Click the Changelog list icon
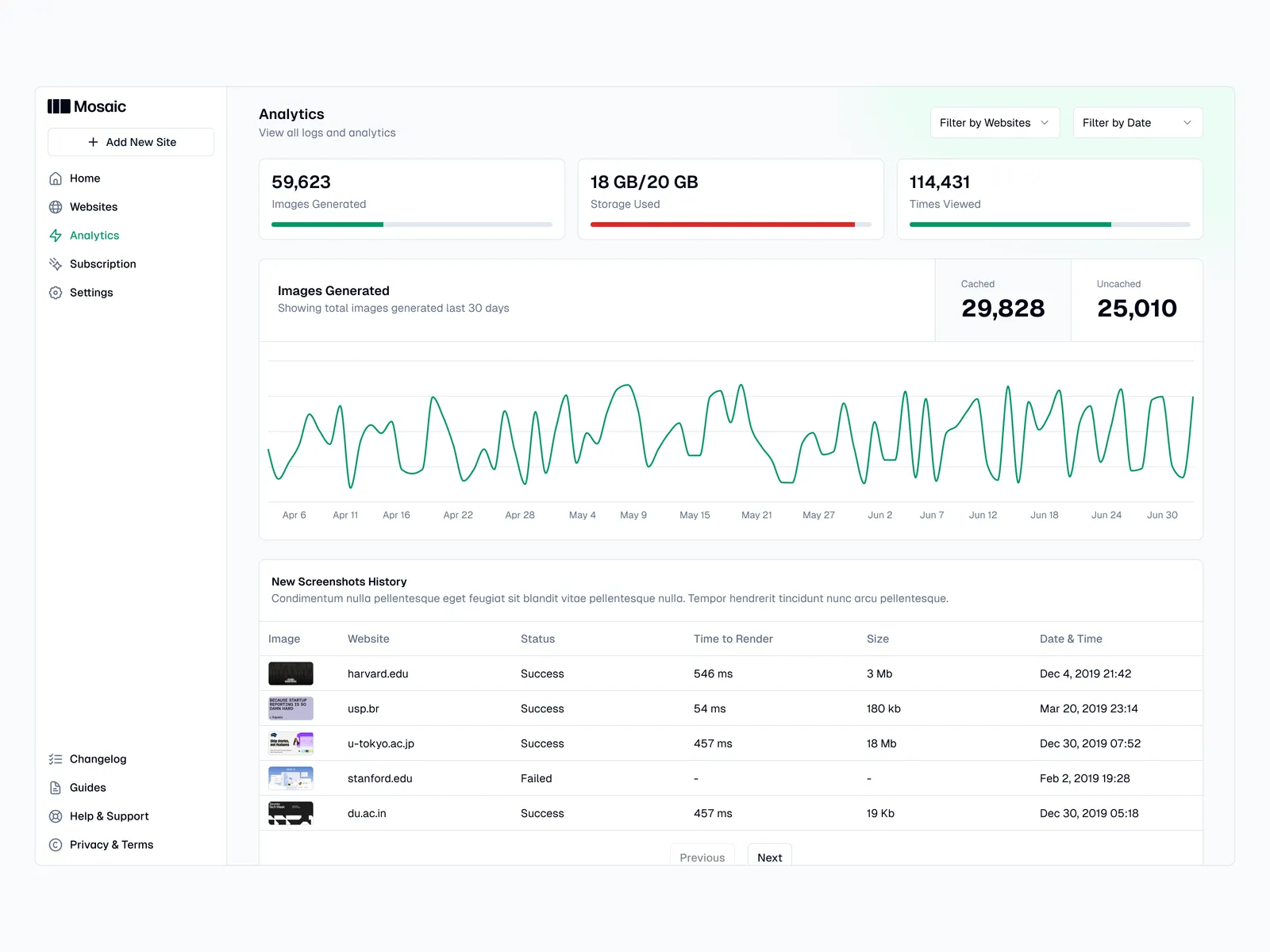This screenshot has height=952, width=1270. click(x=56, y=759)
